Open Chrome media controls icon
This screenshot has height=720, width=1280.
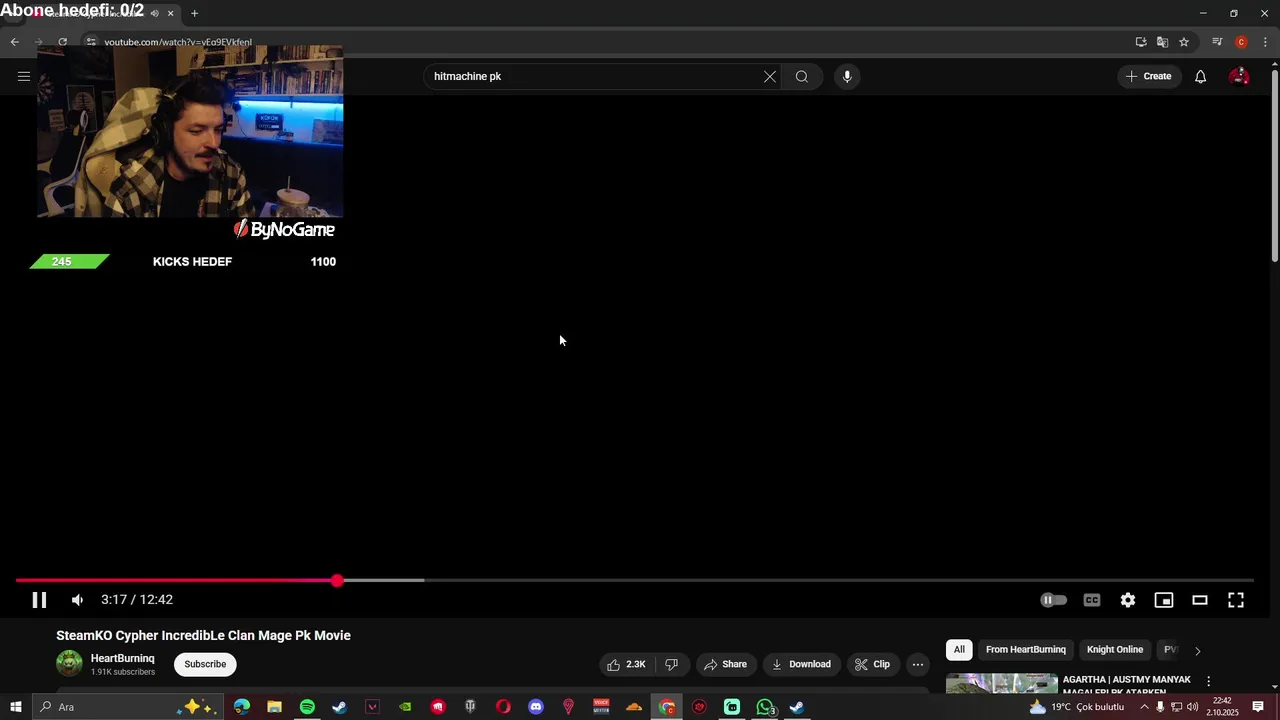pyautogui.click(x=1217, y=42)
